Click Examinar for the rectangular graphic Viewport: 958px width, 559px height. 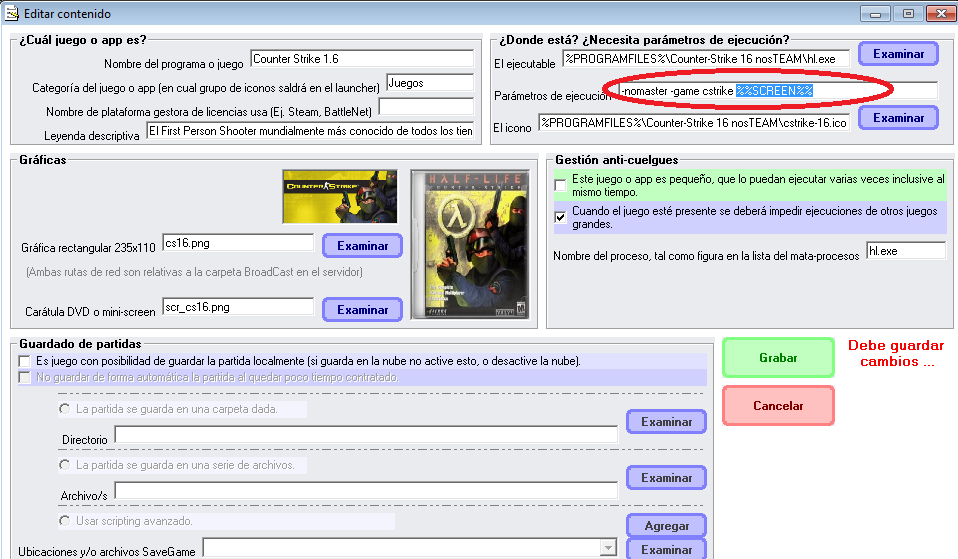362,246
